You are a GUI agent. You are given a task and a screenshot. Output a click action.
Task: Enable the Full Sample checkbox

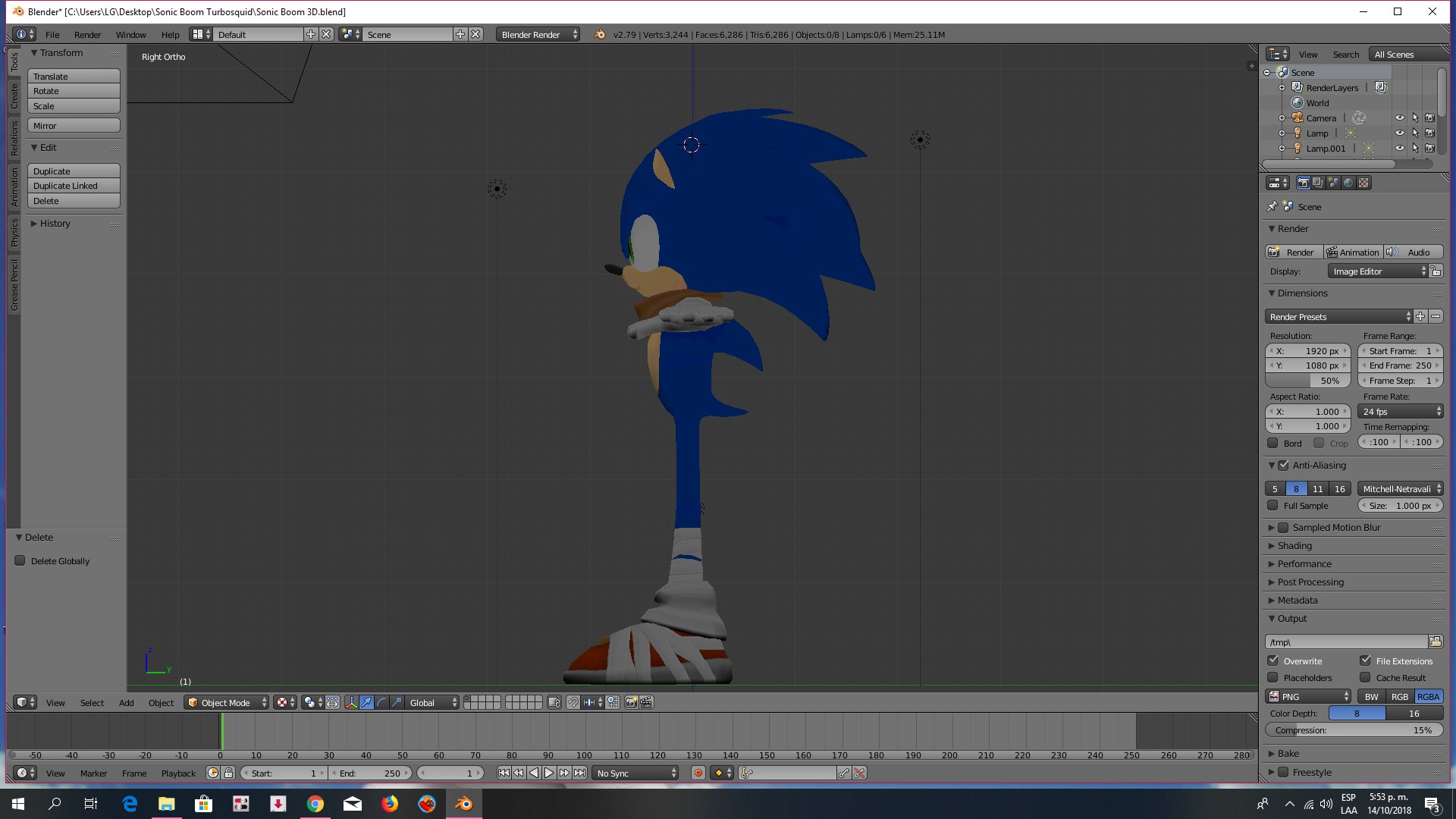tap(1272, 505)
